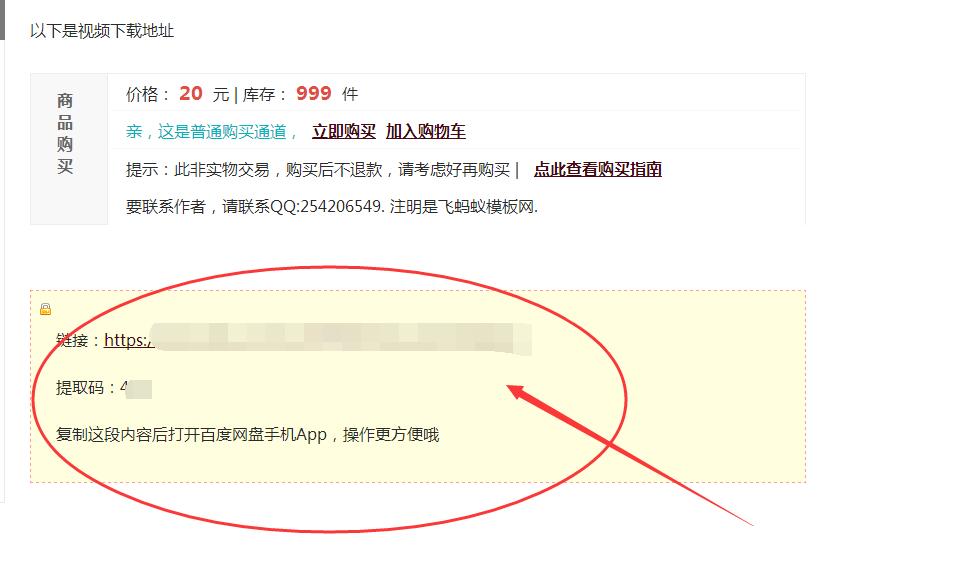
Task: Click the blurred portion of the download URL
Action: pyautogui.click(x=340, y=338)
